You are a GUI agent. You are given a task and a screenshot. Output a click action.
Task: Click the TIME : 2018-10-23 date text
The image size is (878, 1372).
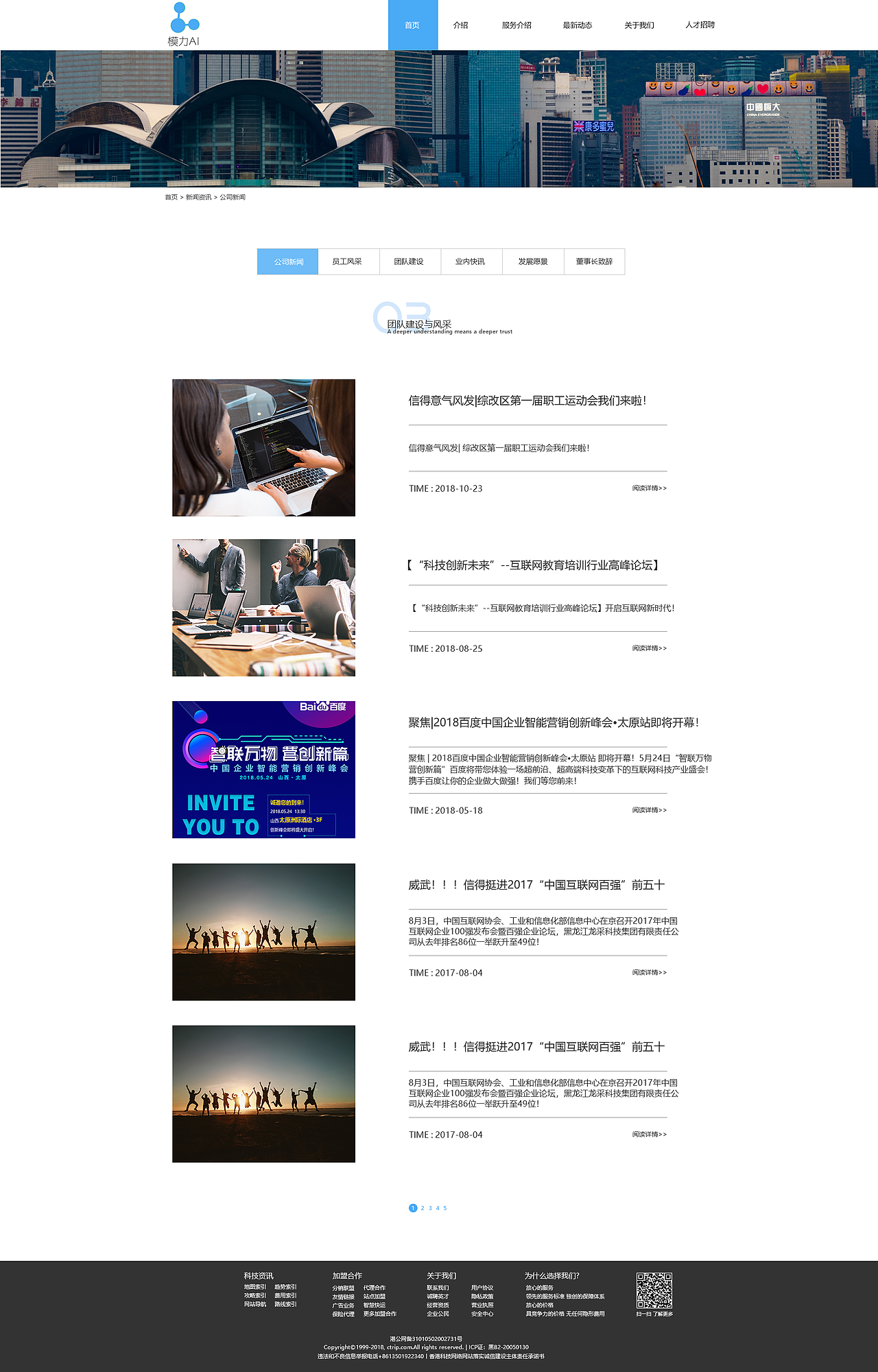pyautogui.click(x=446, y=489)
